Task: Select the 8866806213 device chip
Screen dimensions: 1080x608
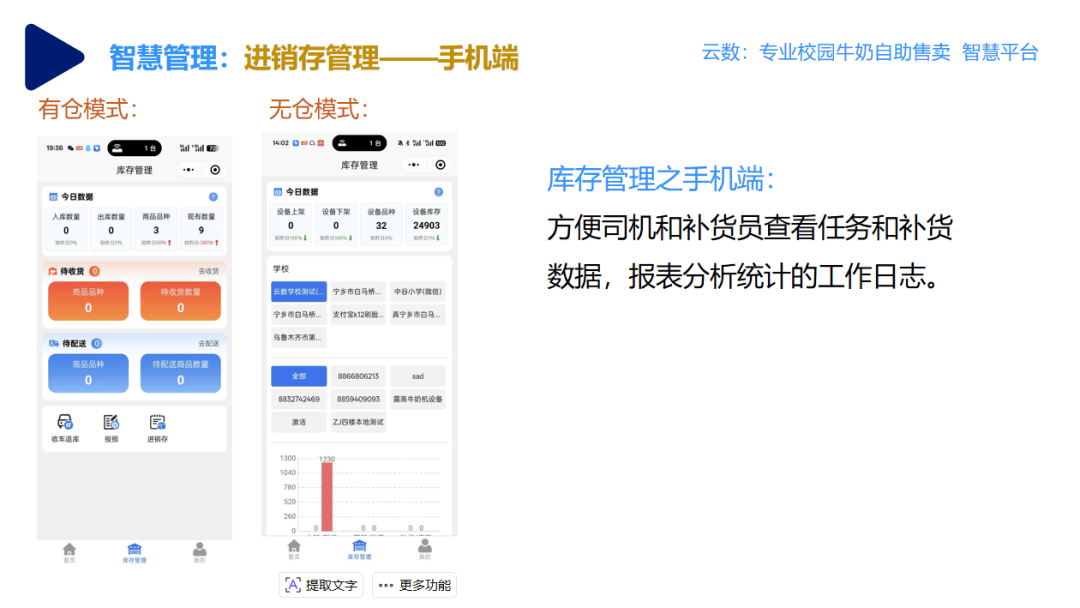Action: point(358,376)
